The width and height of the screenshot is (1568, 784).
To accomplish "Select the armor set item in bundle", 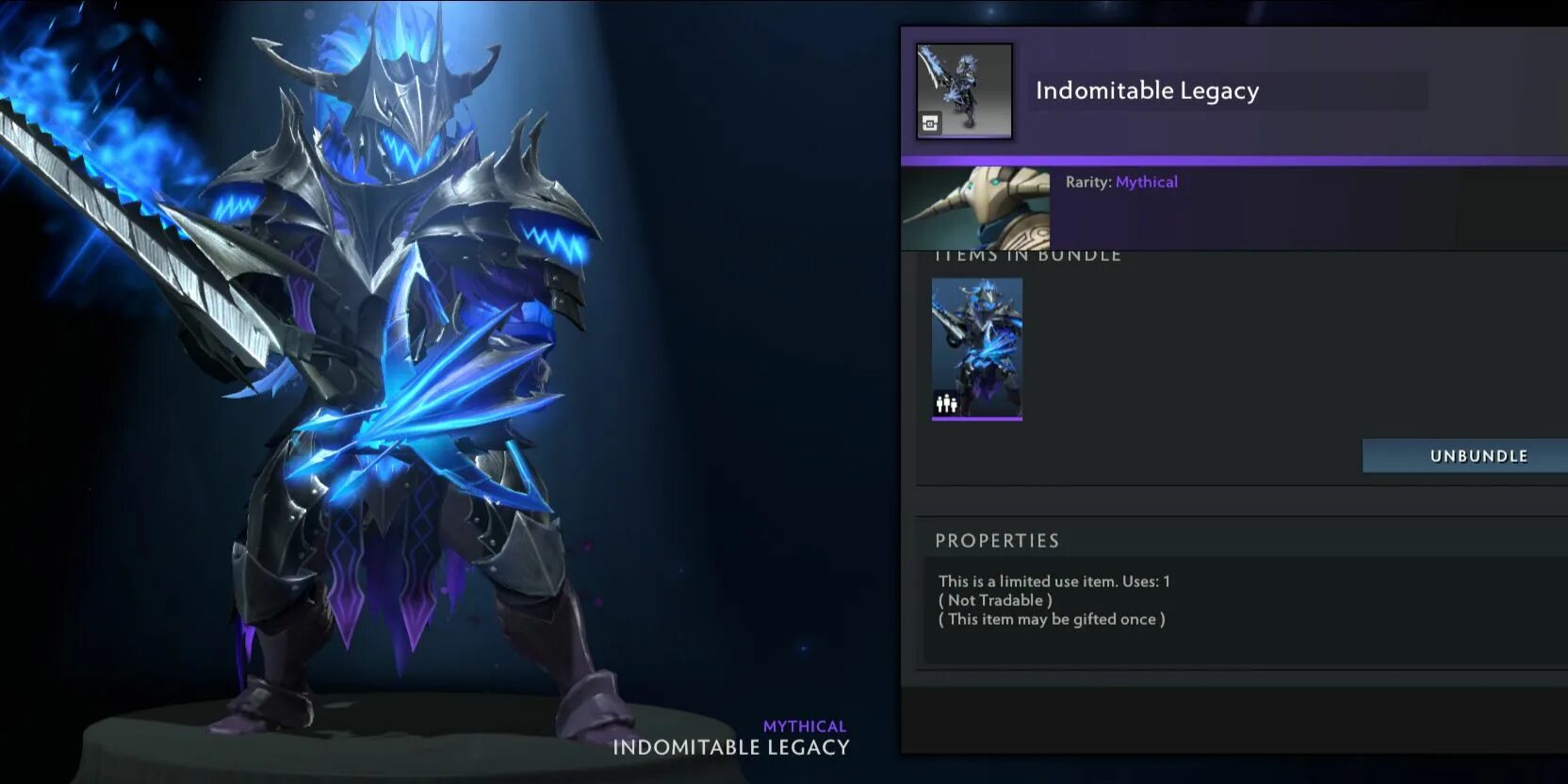I will [977, 350].
